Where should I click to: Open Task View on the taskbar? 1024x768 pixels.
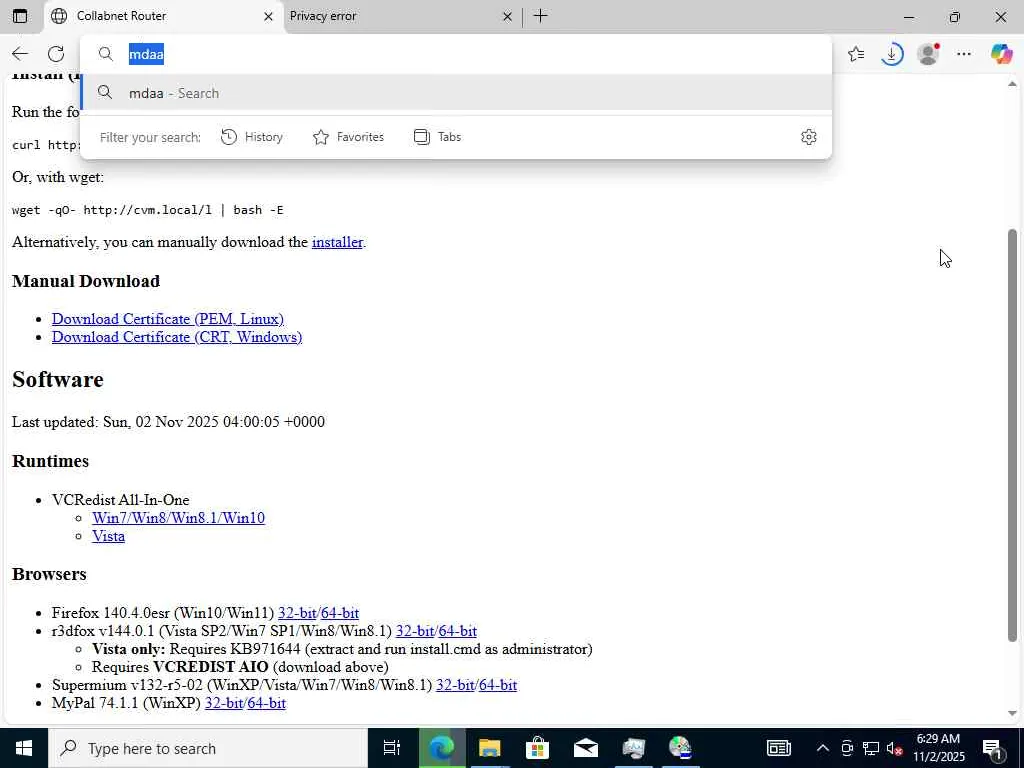pos(392,748)
